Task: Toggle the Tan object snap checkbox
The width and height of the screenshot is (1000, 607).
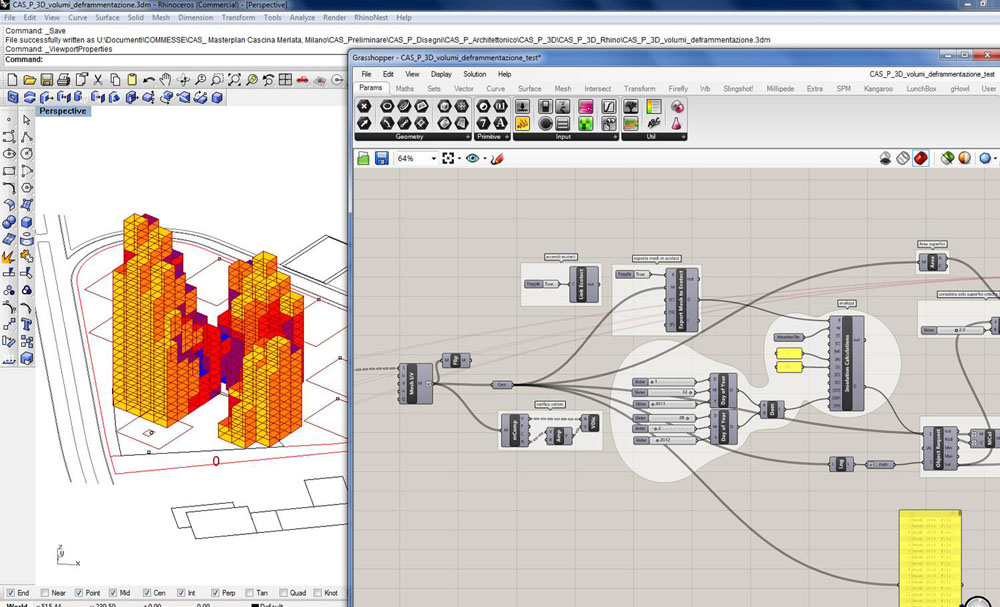Action: pyautogui.click(x=249, y=593)
